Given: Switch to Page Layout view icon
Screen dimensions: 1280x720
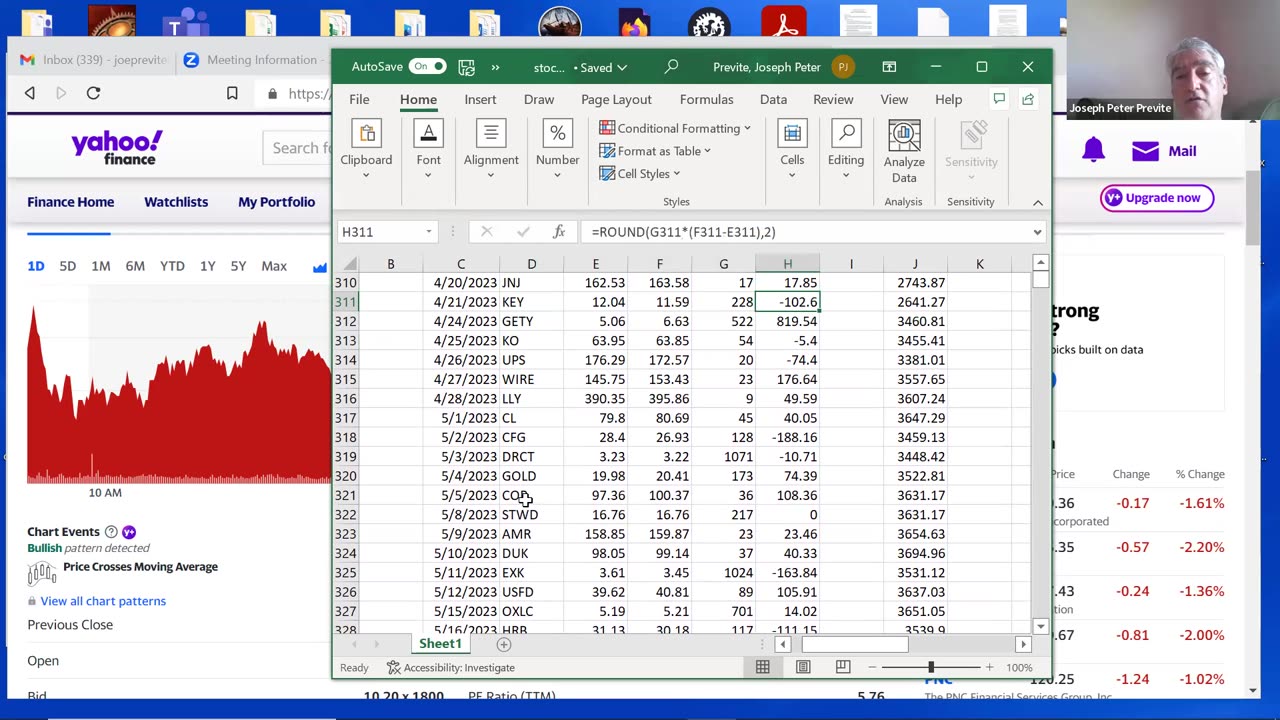Looking at the screenshot, I should tap(803, 667).
